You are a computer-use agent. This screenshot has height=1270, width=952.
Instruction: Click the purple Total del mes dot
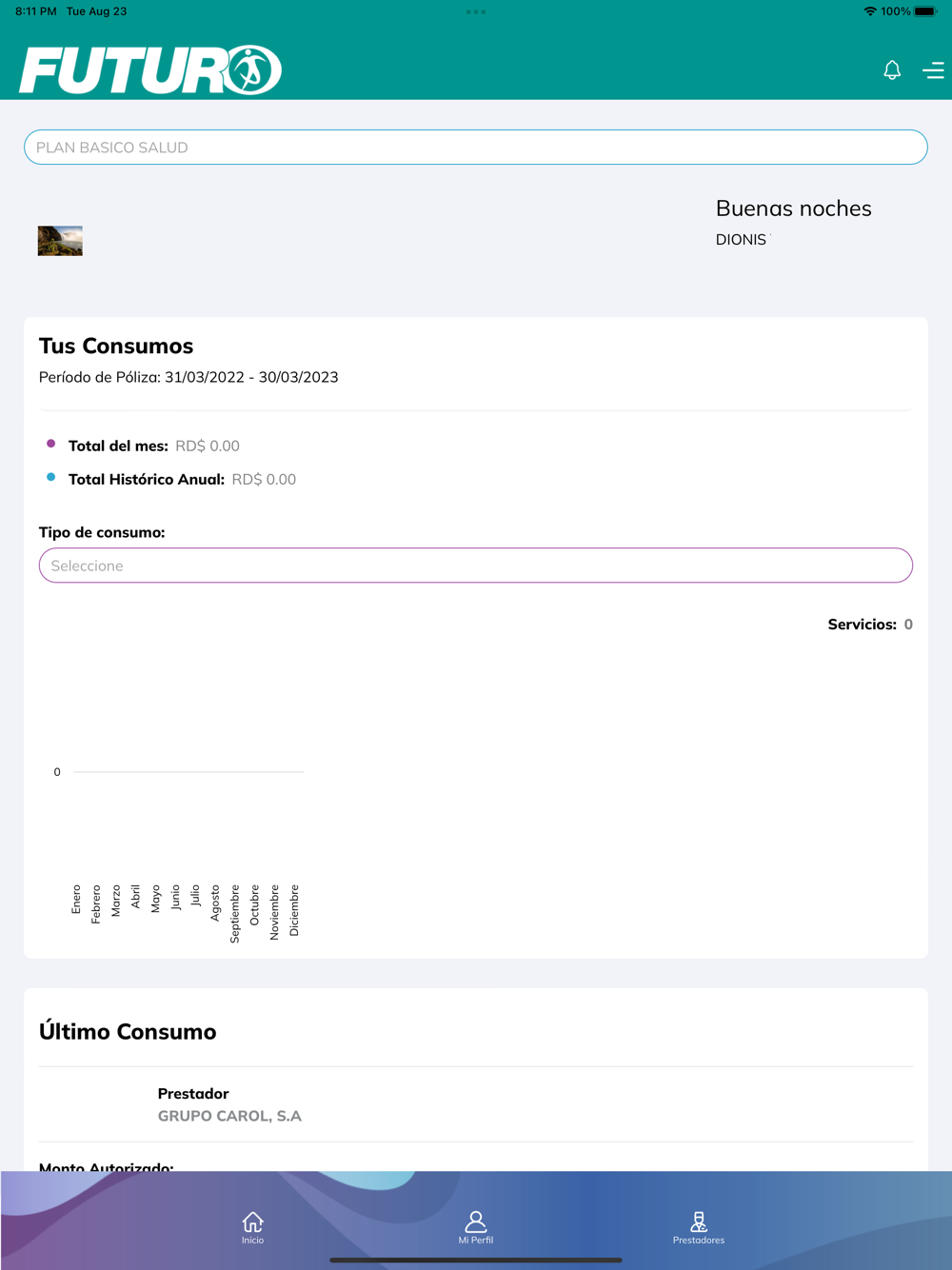point(51,444)
